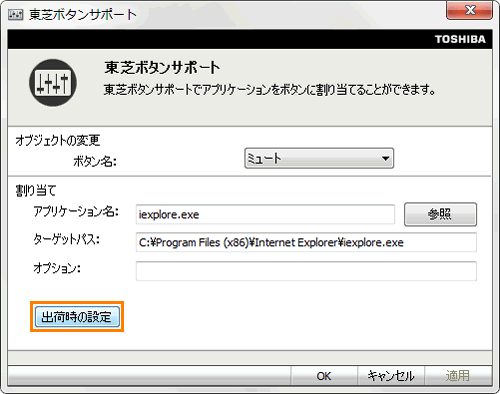Click the description sentence under the heading
The width and height of the screenshot is (500, 394).
tap(270, 90)
